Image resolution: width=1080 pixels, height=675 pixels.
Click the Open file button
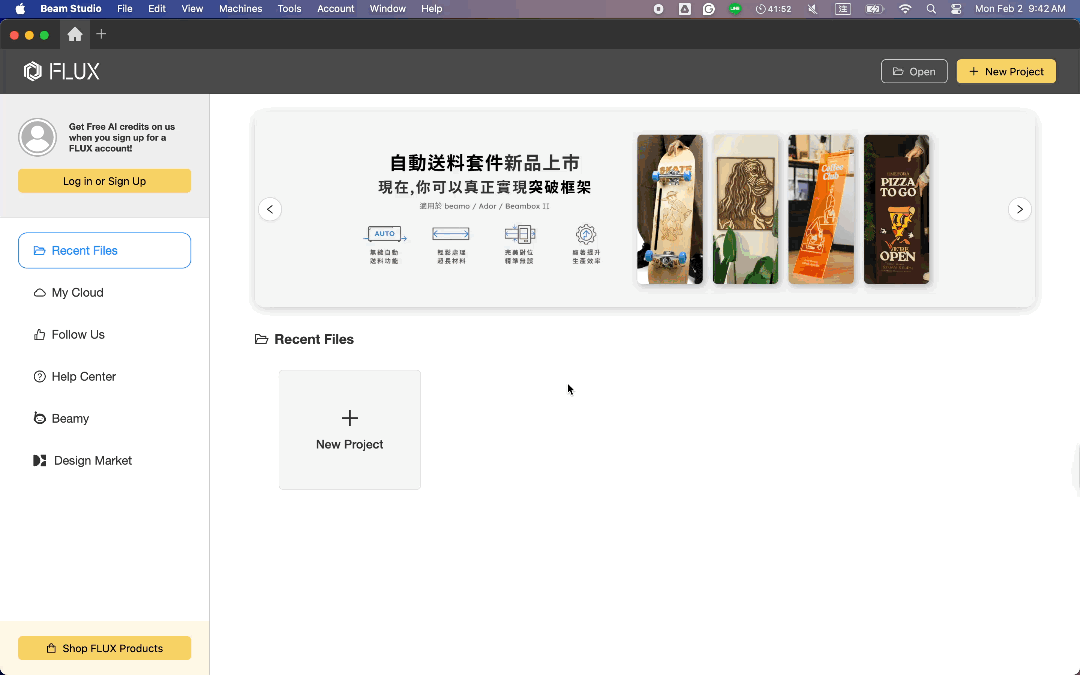click(x=914, y=72)
